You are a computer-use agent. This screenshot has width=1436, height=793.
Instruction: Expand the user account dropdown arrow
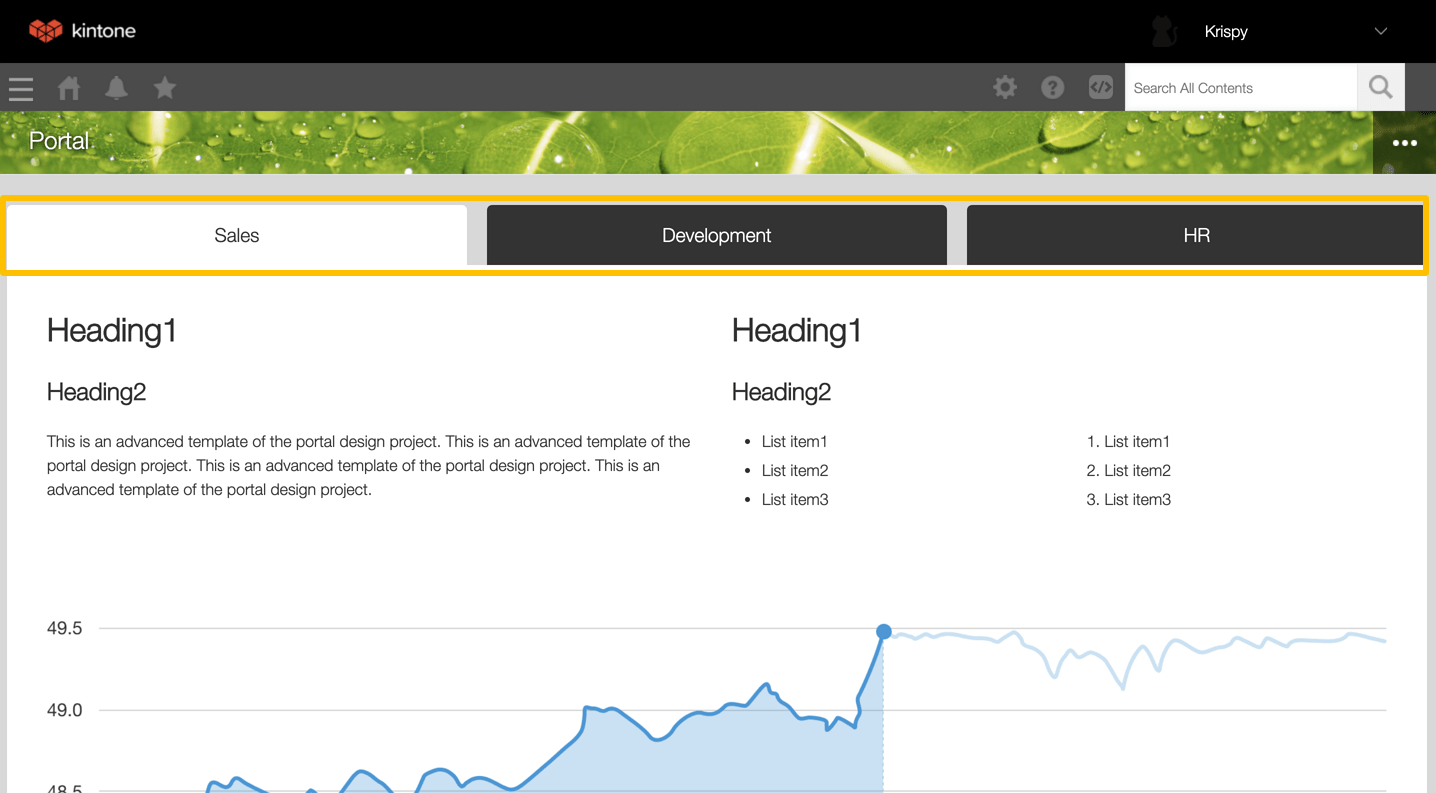[1381, 31]
